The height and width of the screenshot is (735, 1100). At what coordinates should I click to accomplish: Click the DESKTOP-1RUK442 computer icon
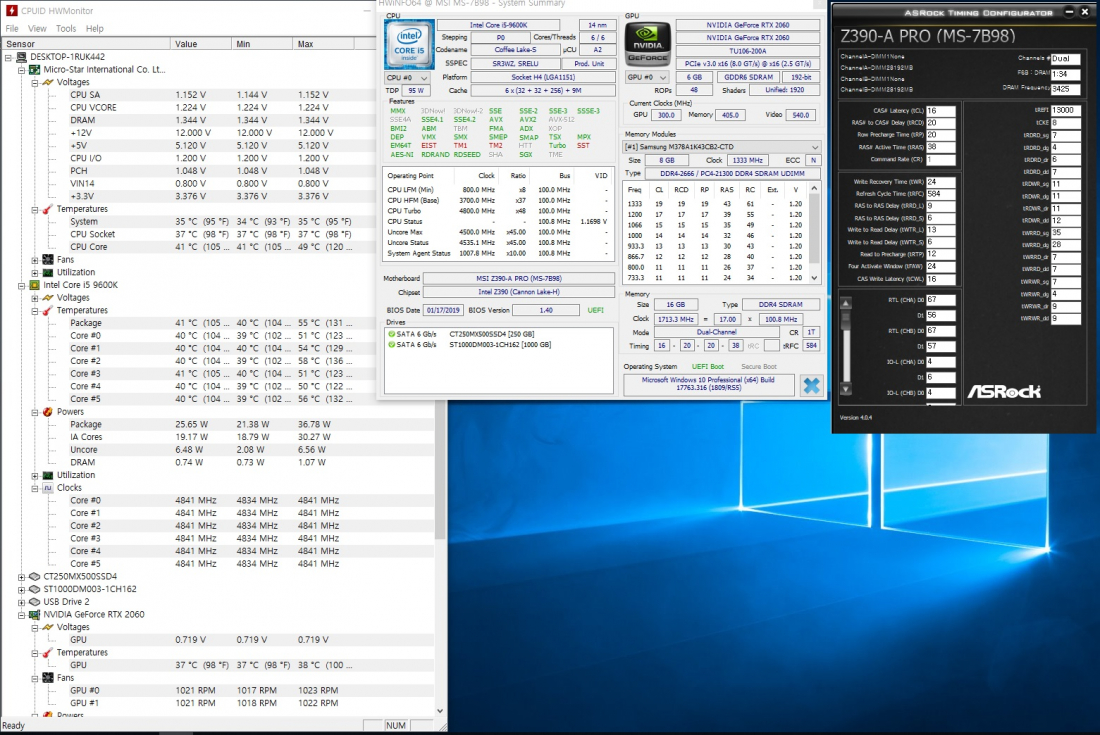point(21,57)
